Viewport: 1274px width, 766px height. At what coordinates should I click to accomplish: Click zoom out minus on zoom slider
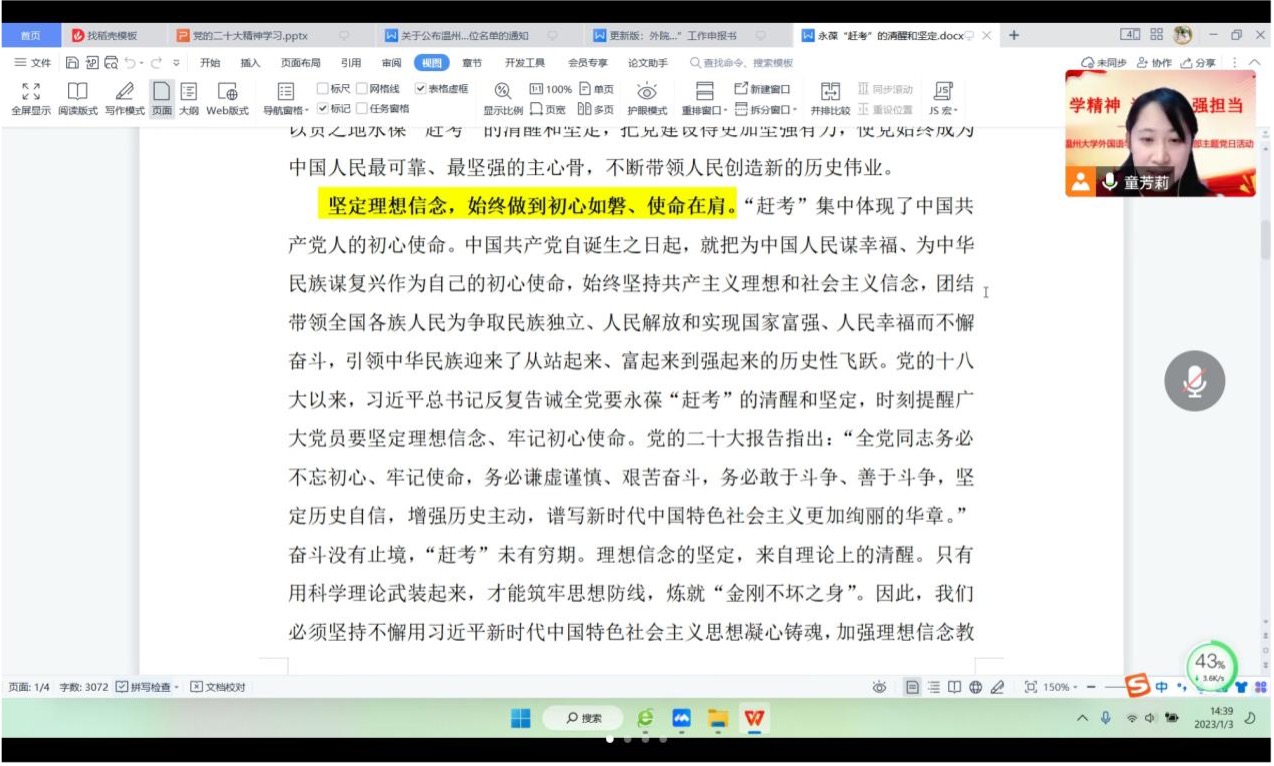(1090, 687)
